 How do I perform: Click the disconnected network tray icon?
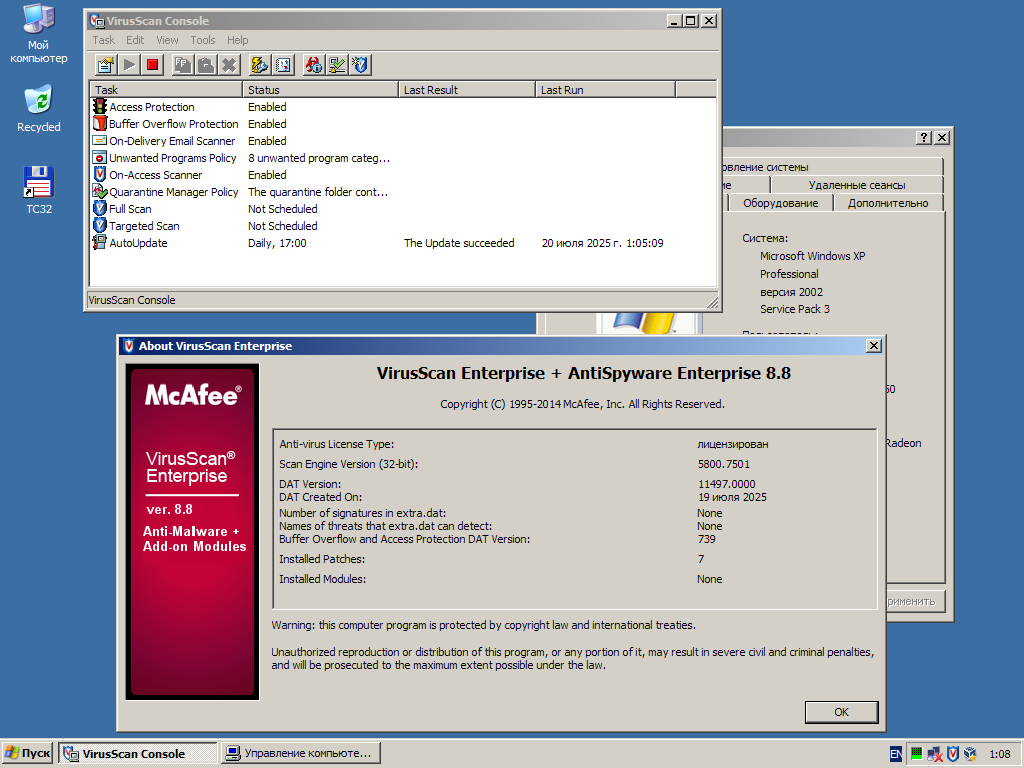(935, 754)
